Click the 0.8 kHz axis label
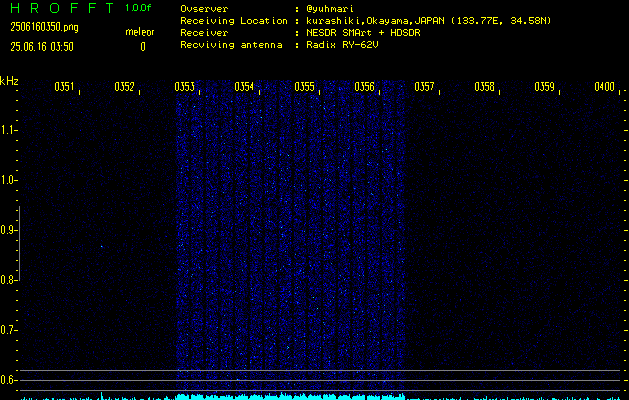This screenshot has width=629, height=400. pos(7,280)
